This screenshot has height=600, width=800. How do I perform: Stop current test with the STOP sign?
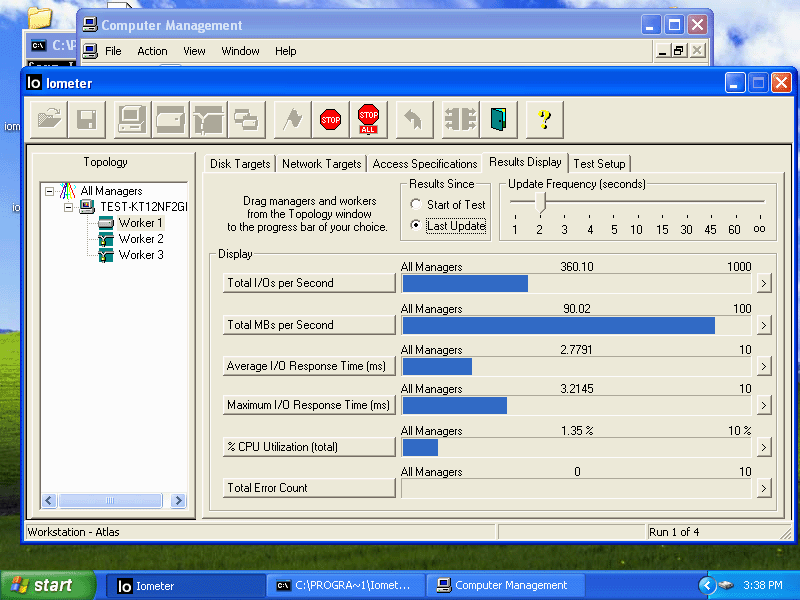(330, 120)
